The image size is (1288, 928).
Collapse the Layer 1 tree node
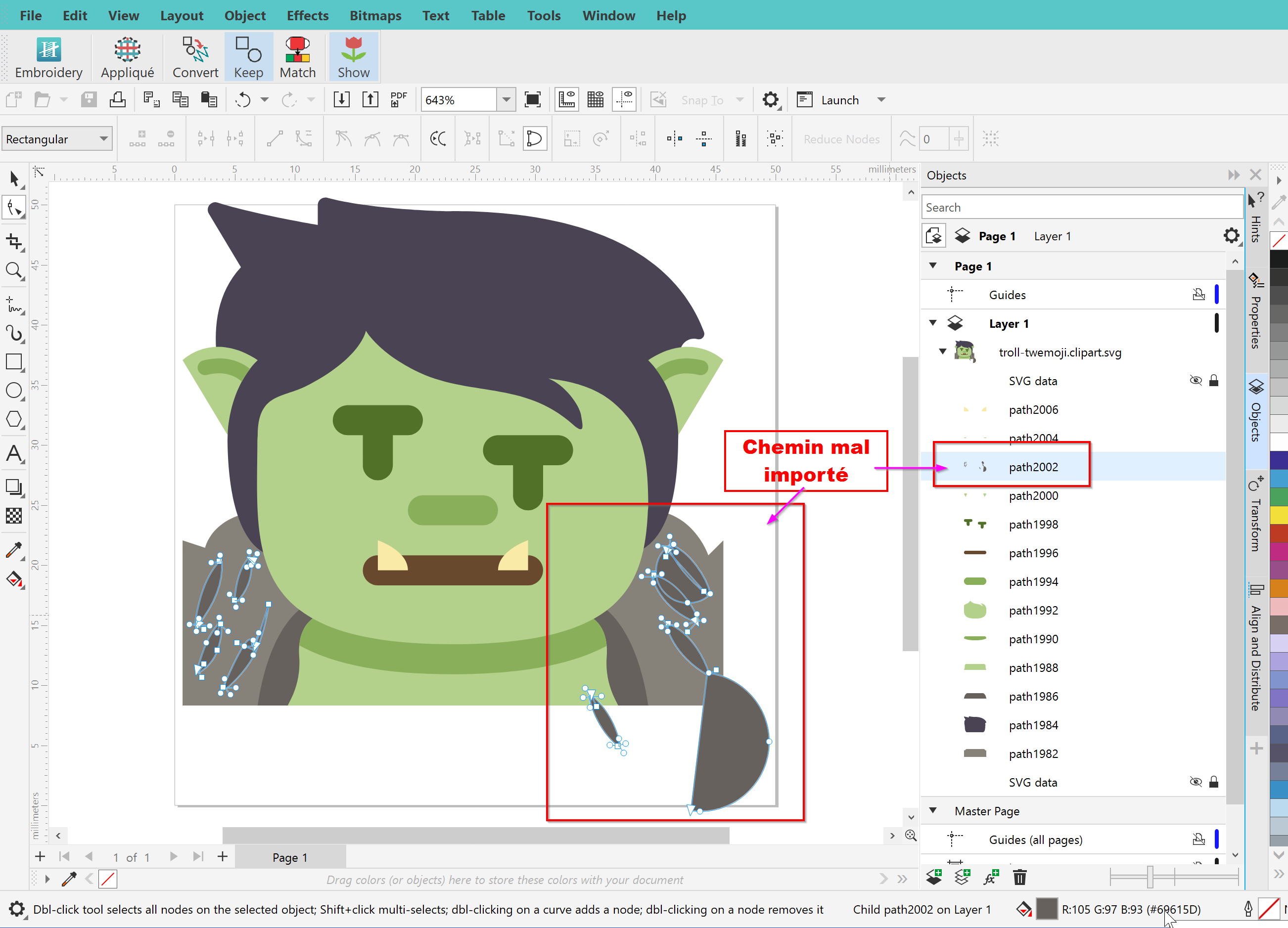click(932, 323)
